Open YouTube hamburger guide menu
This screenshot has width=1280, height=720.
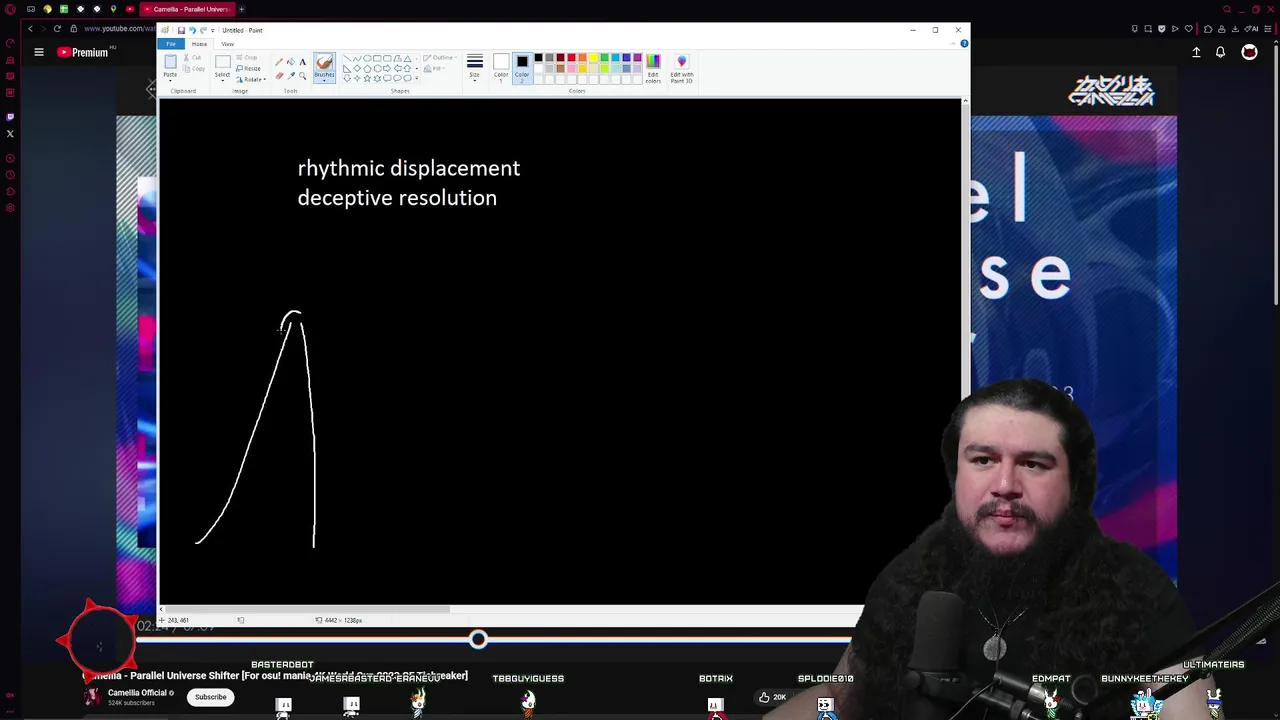(39, 52)
